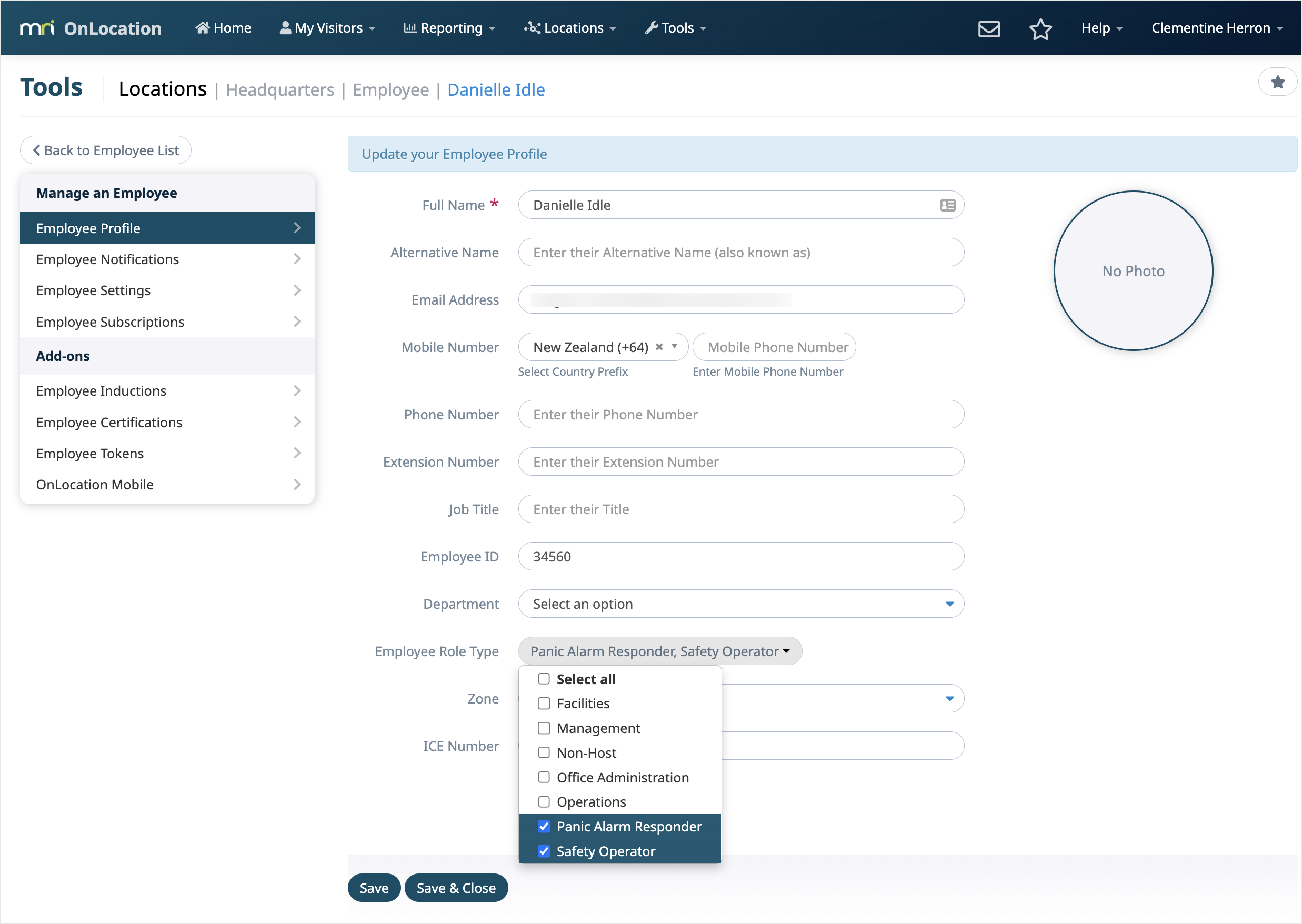The height and width of the screenshot is (924, 1302).
Task: Uncheck the Safety Operator role
Action: tap(544, 851)
